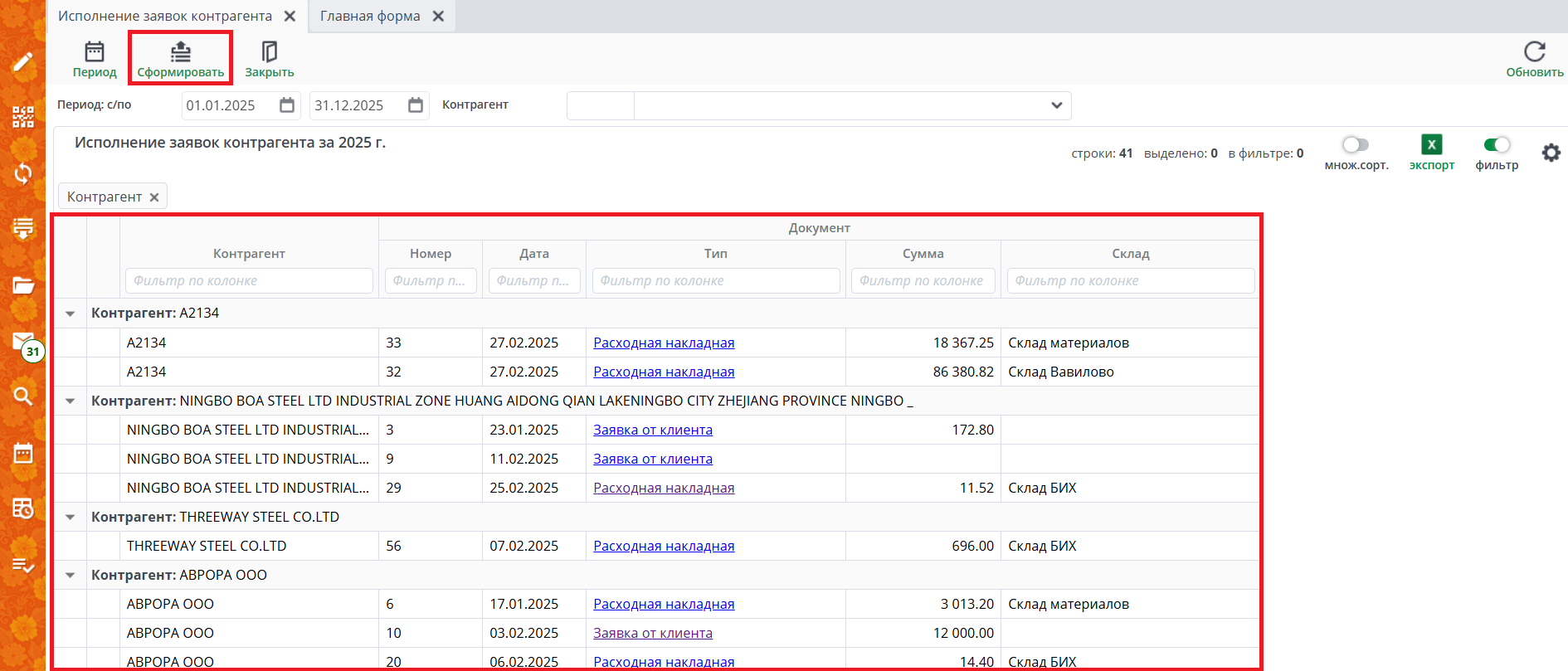Collapse the THREEWAY STEEL CO.LTD group
This screenshot has width=1568, height=671.
click(x=71, y=518)
